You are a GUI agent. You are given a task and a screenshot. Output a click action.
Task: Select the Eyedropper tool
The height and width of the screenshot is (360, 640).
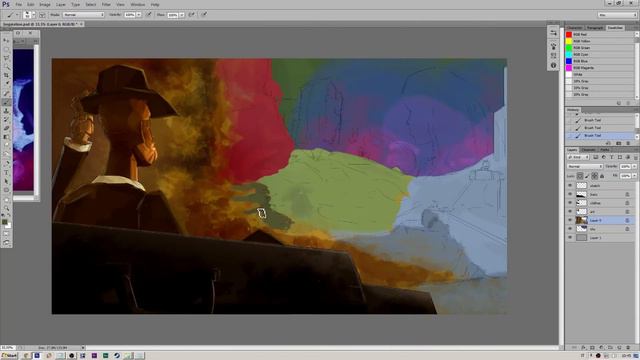point(6,84)
